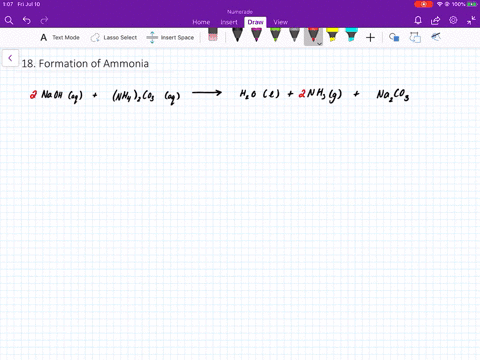Tap the handwritten 'NH3 (g)' term
This screenshot has width=480, height=360.
[x=324, y=95]
